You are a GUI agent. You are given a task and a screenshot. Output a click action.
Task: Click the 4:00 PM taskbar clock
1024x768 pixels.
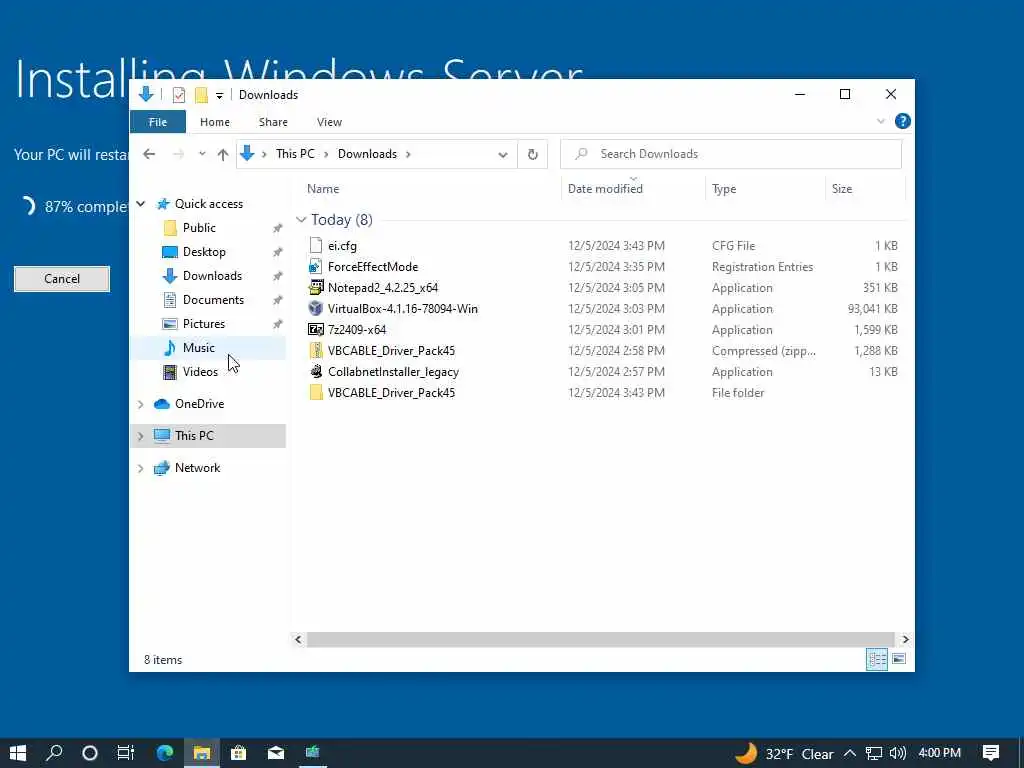tap(939, 753)
